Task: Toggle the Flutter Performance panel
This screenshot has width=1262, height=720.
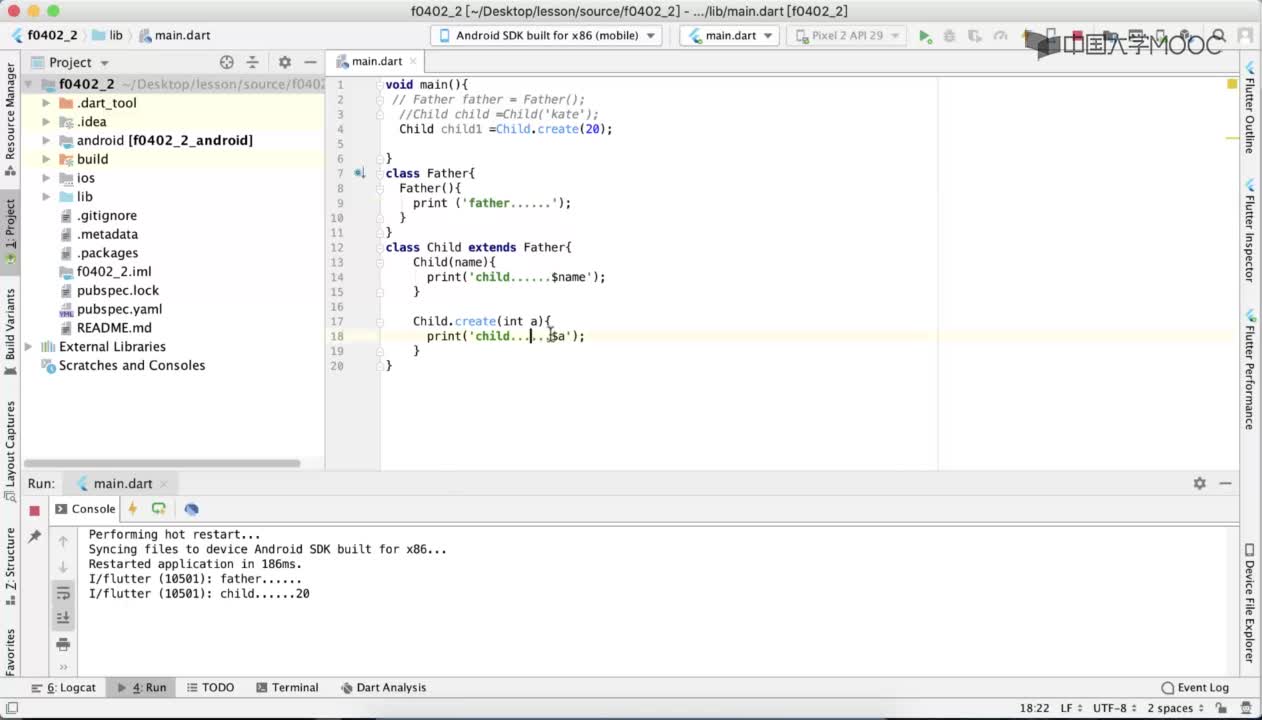Action: (1250, 370)
